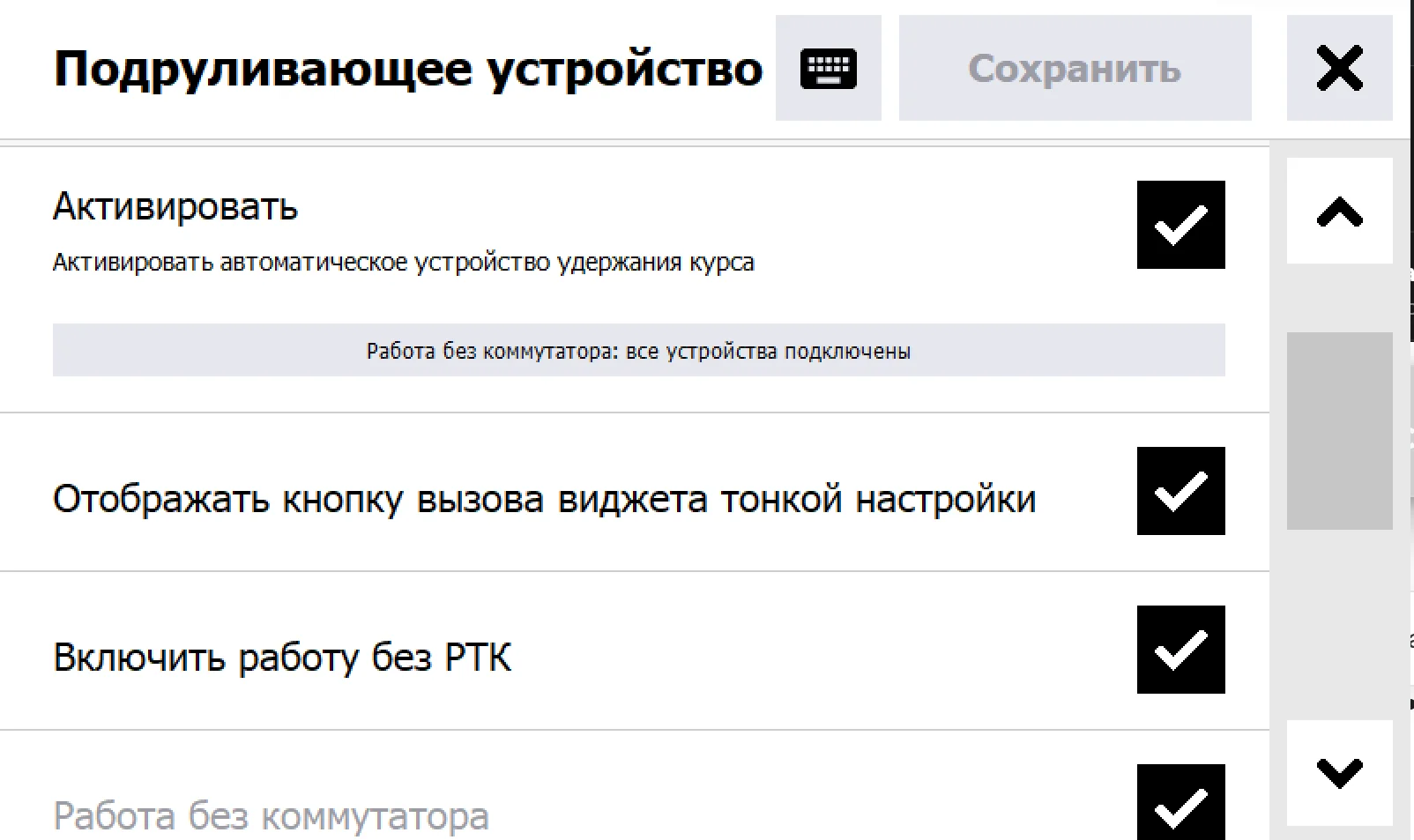
Task: Select the Активировать setting label
Action: 175,207
